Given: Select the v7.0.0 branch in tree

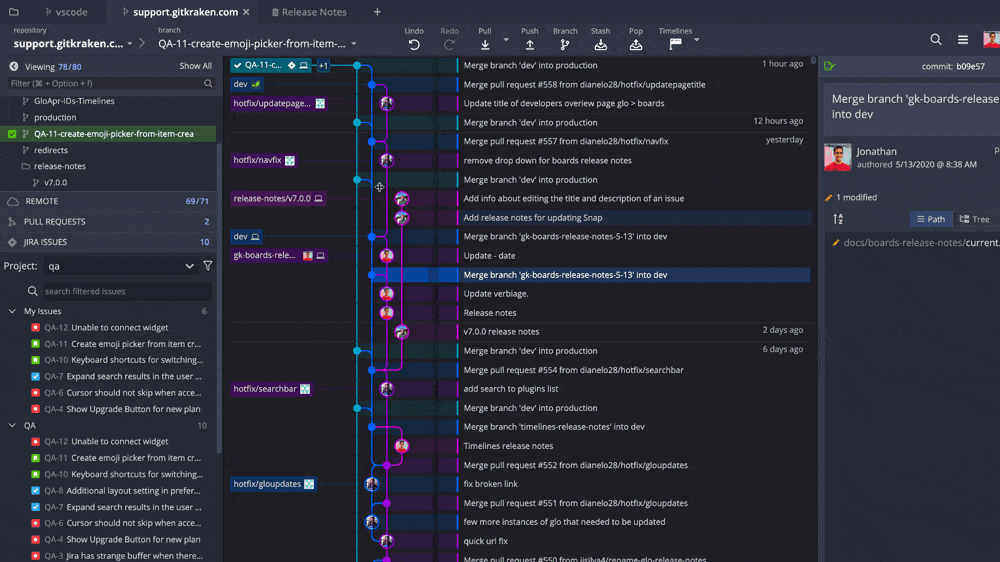Looking at the screenshot, I should point(55,182).
